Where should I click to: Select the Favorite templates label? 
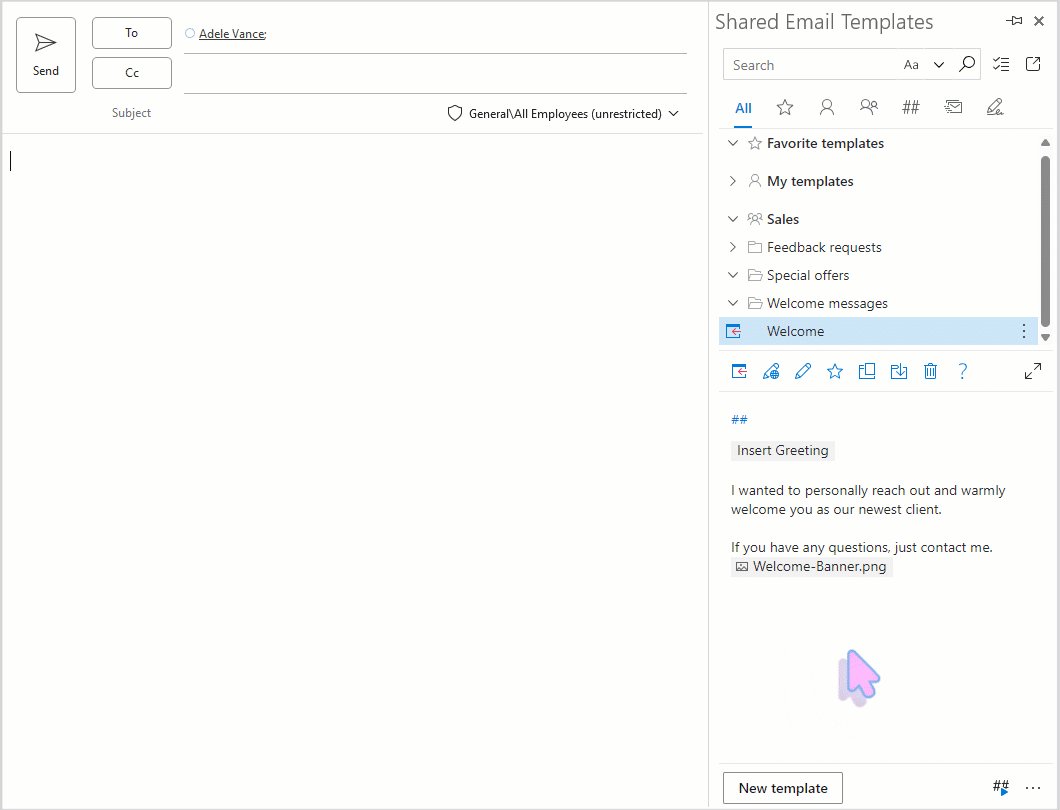click(x=825, y=143)
